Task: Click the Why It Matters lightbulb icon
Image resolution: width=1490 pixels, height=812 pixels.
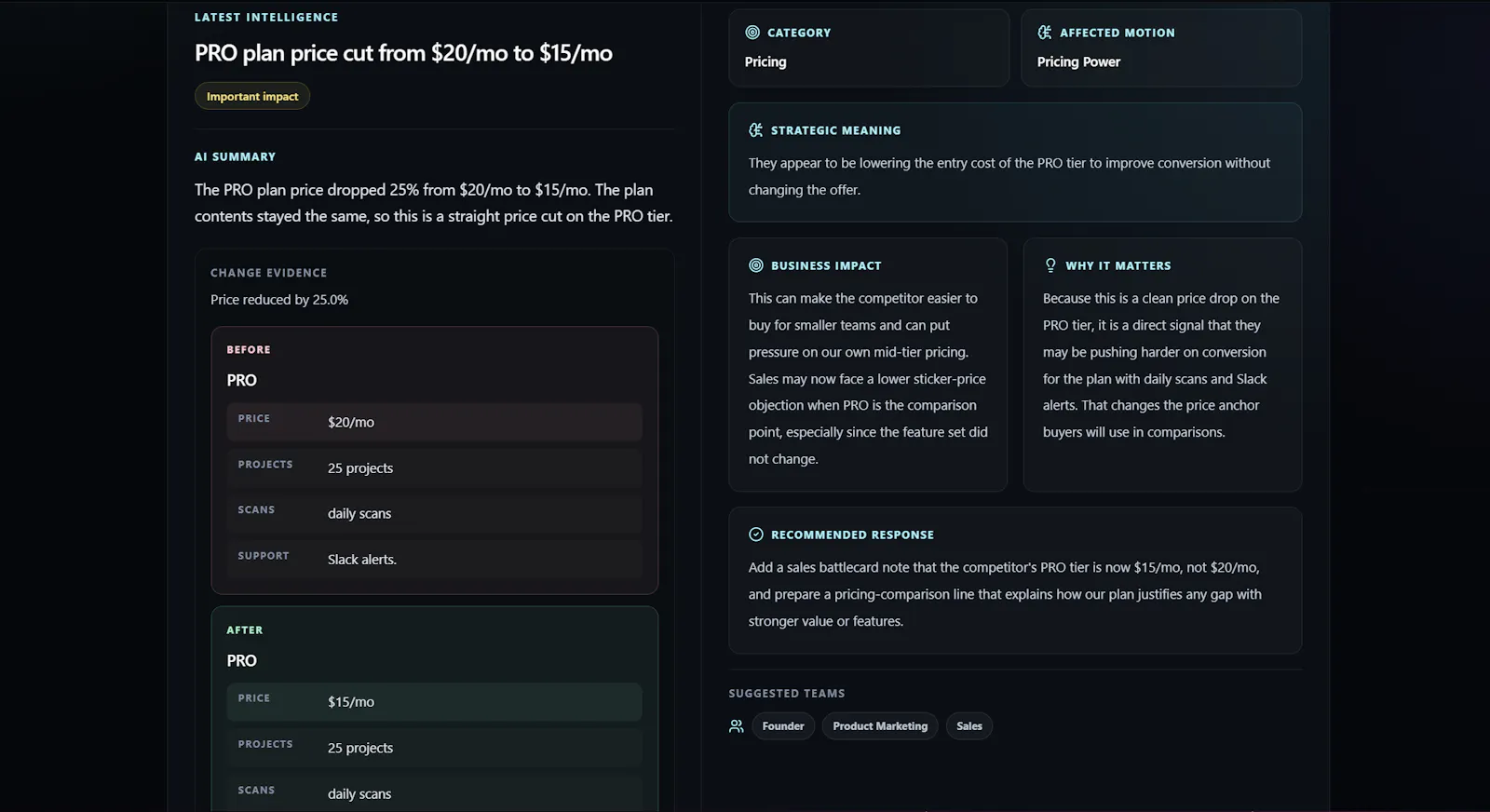Action: tap(1050, 265)
